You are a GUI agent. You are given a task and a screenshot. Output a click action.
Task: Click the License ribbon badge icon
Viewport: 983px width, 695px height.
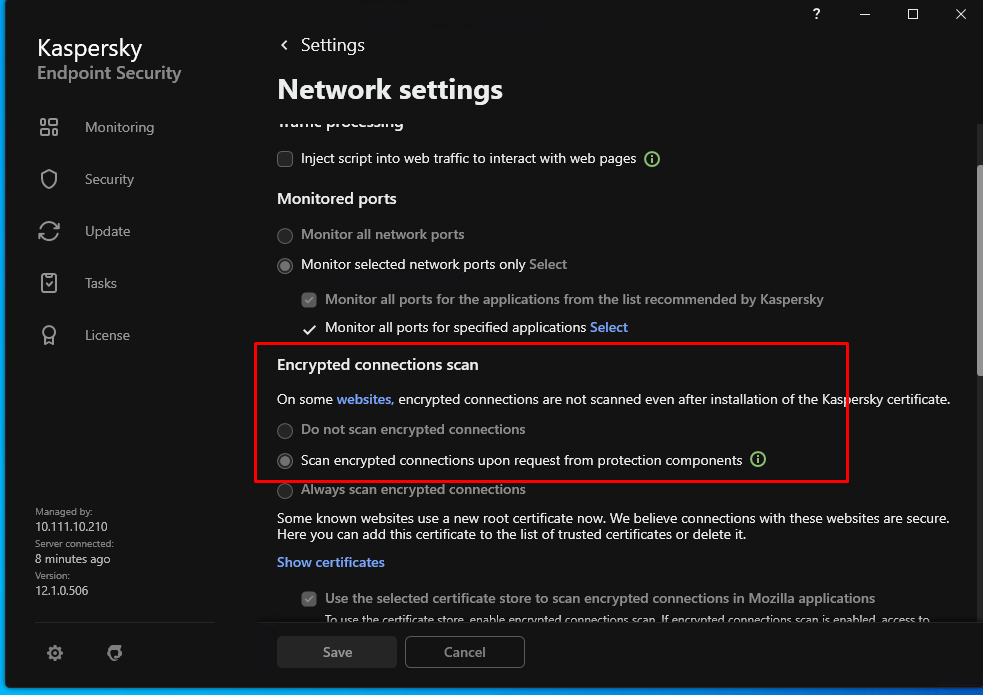point(49,335)
